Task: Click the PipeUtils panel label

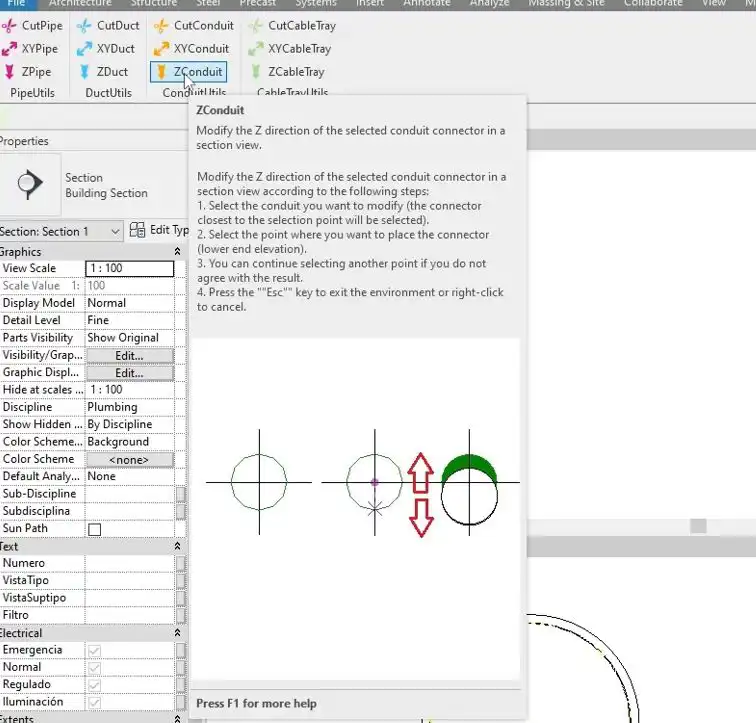Action: [x=32, y=93]
